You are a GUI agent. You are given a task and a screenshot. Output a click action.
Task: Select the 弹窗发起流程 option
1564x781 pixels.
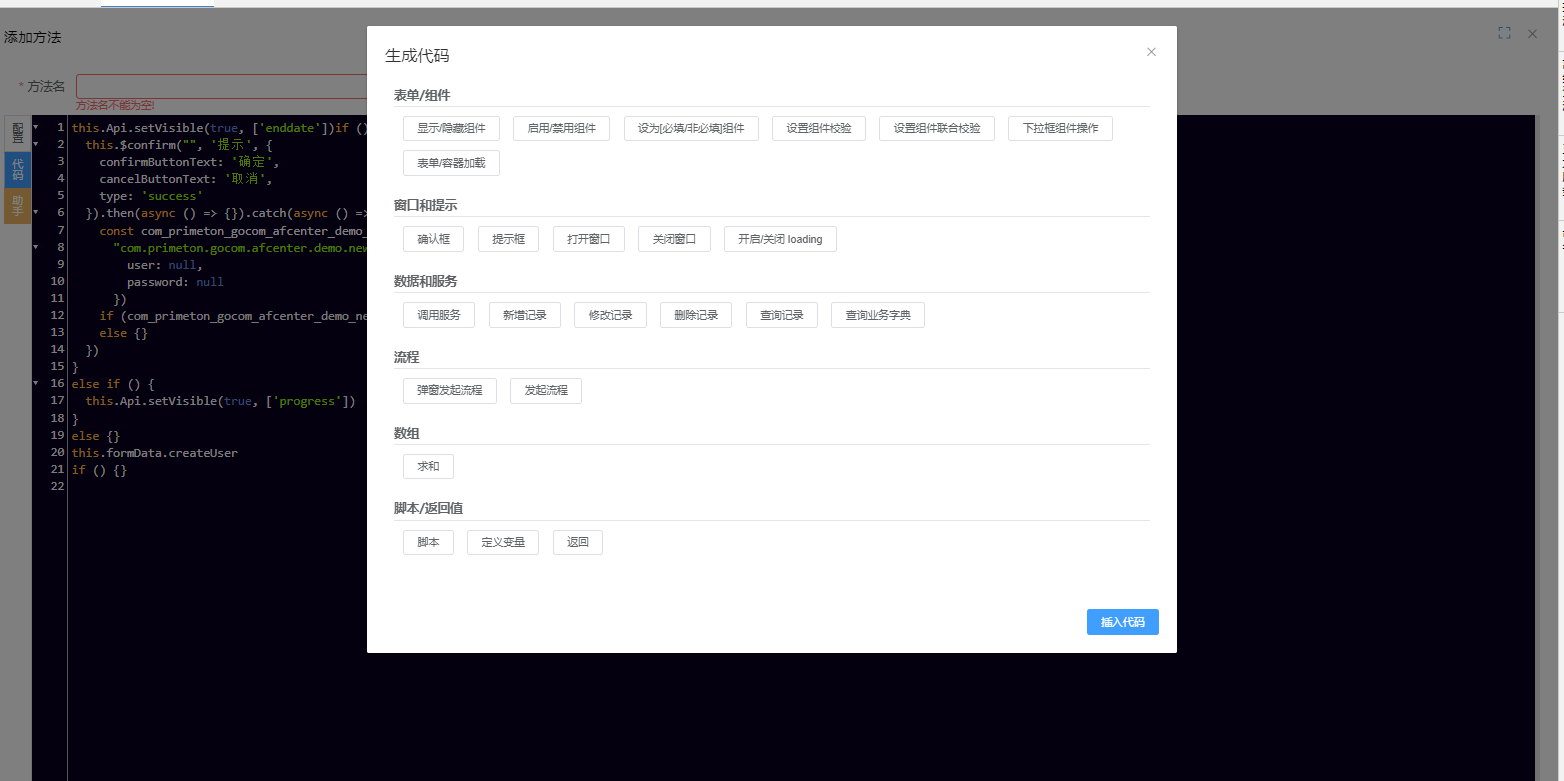tap(449, 390)
